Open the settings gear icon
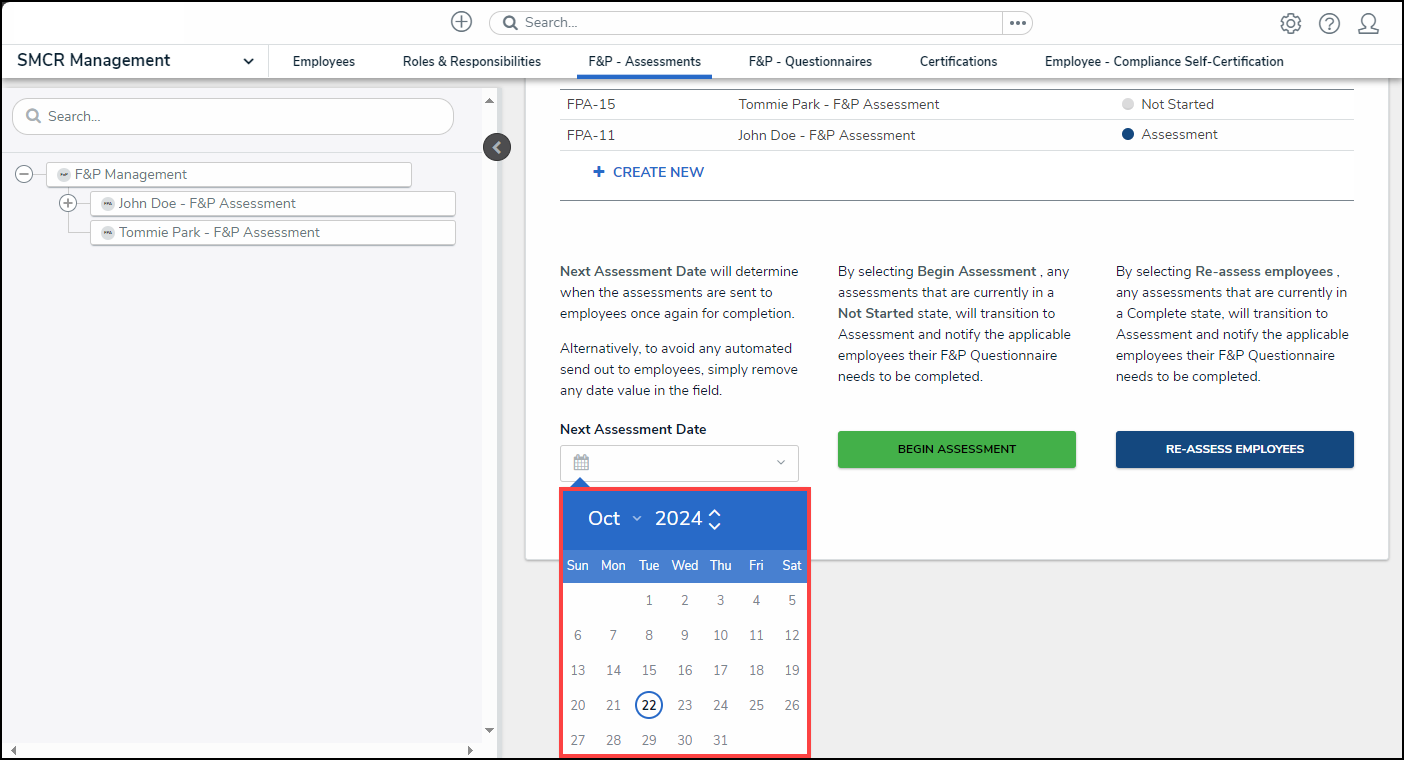The image size is (1404, 760). pos(1291,24)
